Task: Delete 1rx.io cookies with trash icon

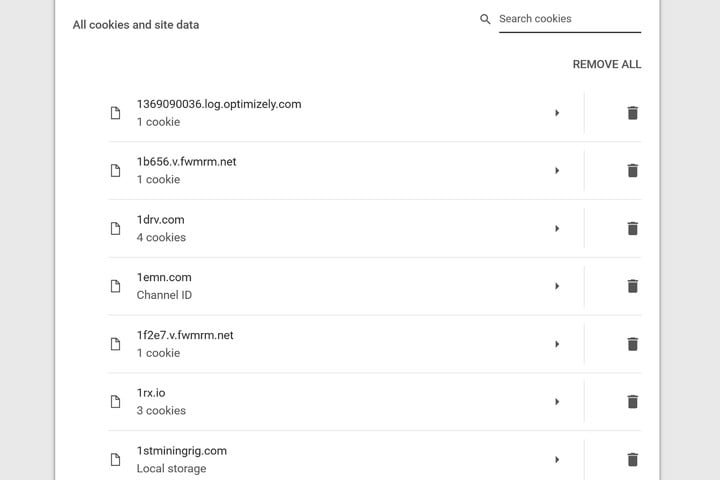Action: pos(632,402)
